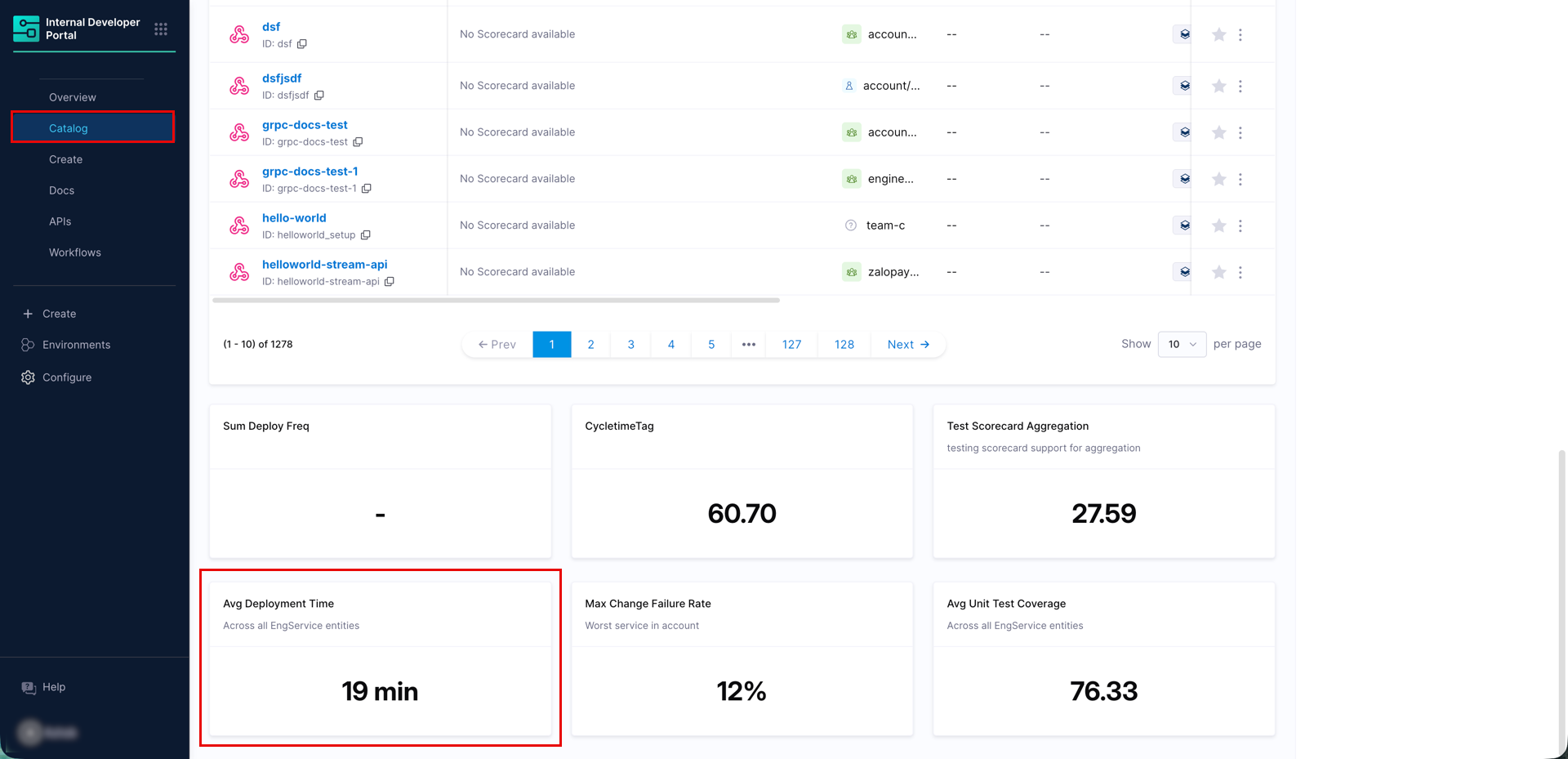Click the engine team owner icon

(x=852, y=179)
